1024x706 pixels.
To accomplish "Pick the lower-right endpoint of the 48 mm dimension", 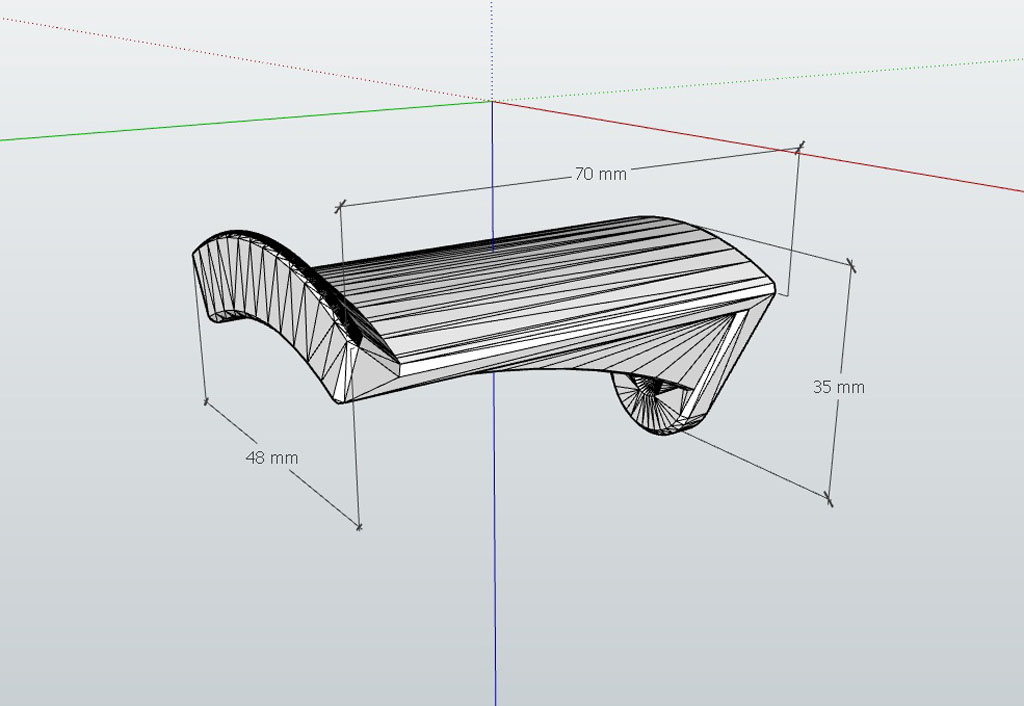I will 359,525.
